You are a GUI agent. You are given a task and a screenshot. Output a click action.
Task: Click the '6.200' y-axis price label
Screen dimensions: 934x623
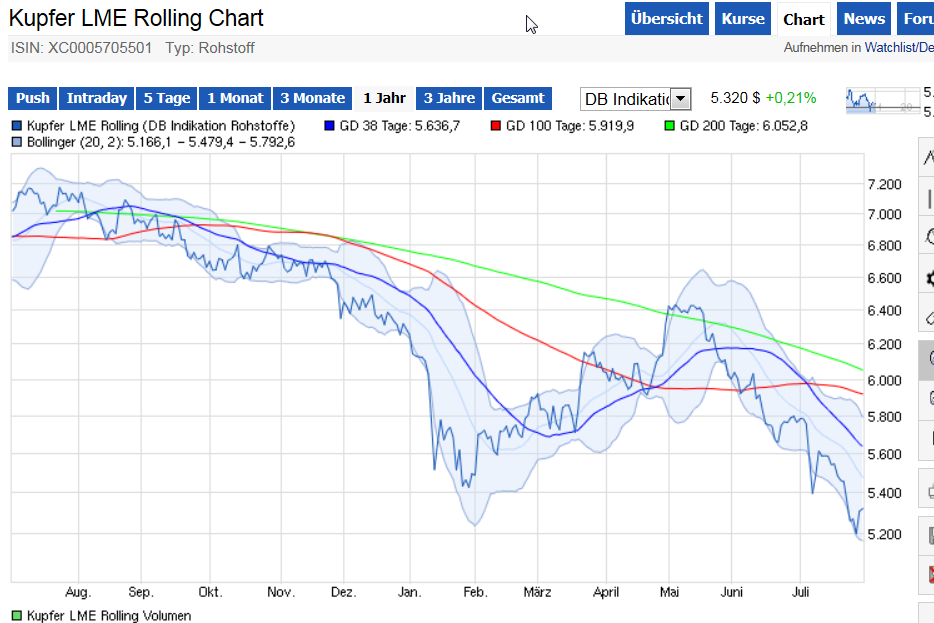(885, 344)
